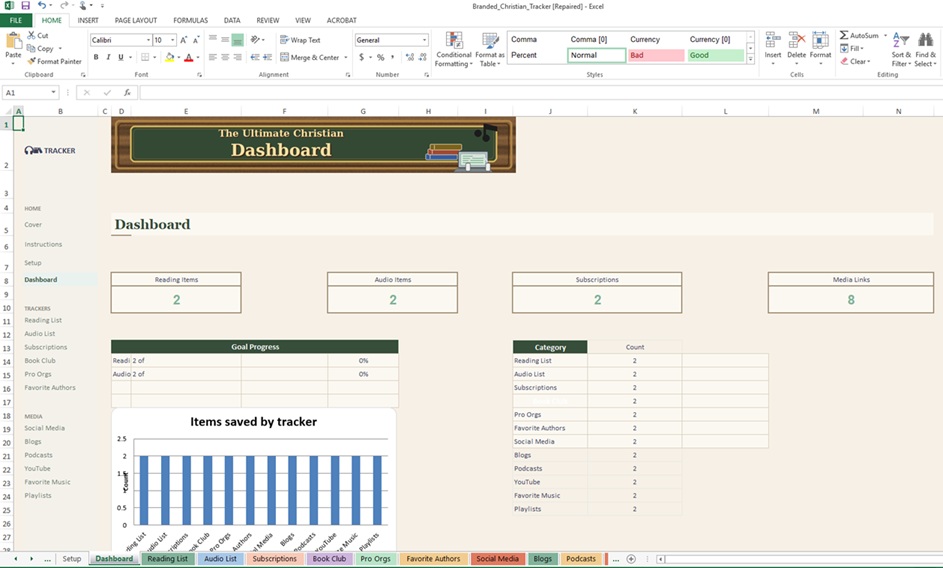The image size is (943, 568).
Task: Open the PAGE LAYOUT ribbon tab
Action: coord(135,20)
